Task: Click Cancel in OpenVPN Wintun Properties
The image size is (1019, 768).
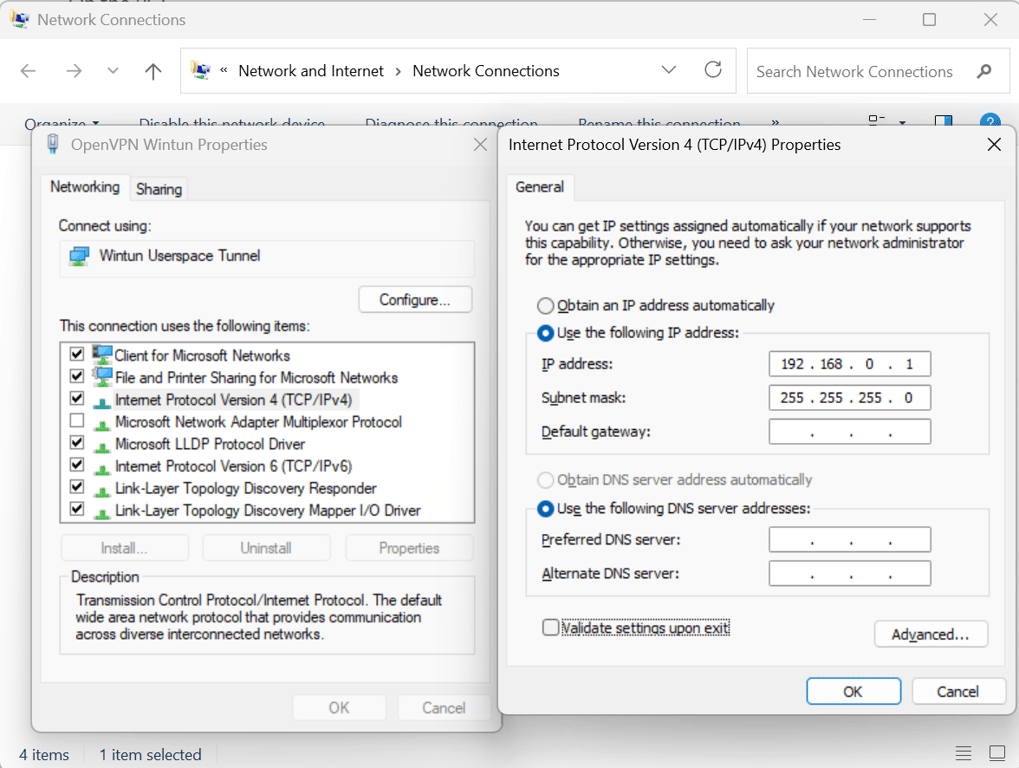Action: tap(444, 708)
